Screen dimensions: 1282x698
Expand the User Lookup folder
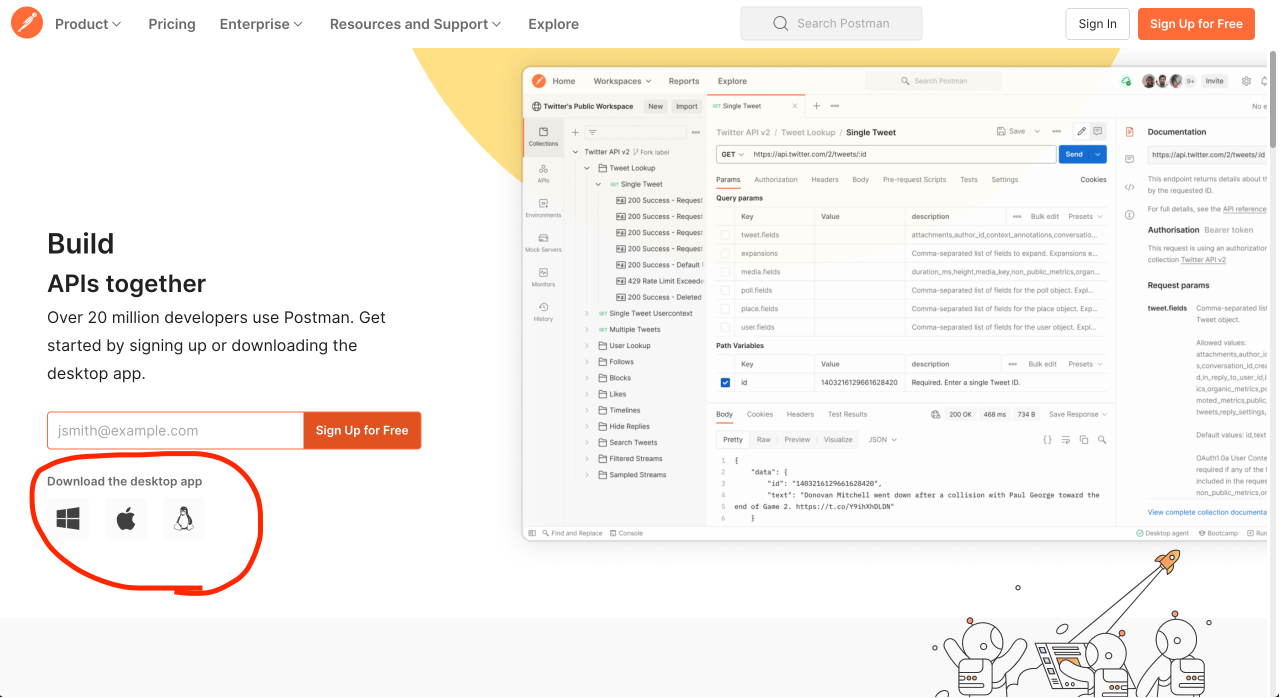point(588,346)
